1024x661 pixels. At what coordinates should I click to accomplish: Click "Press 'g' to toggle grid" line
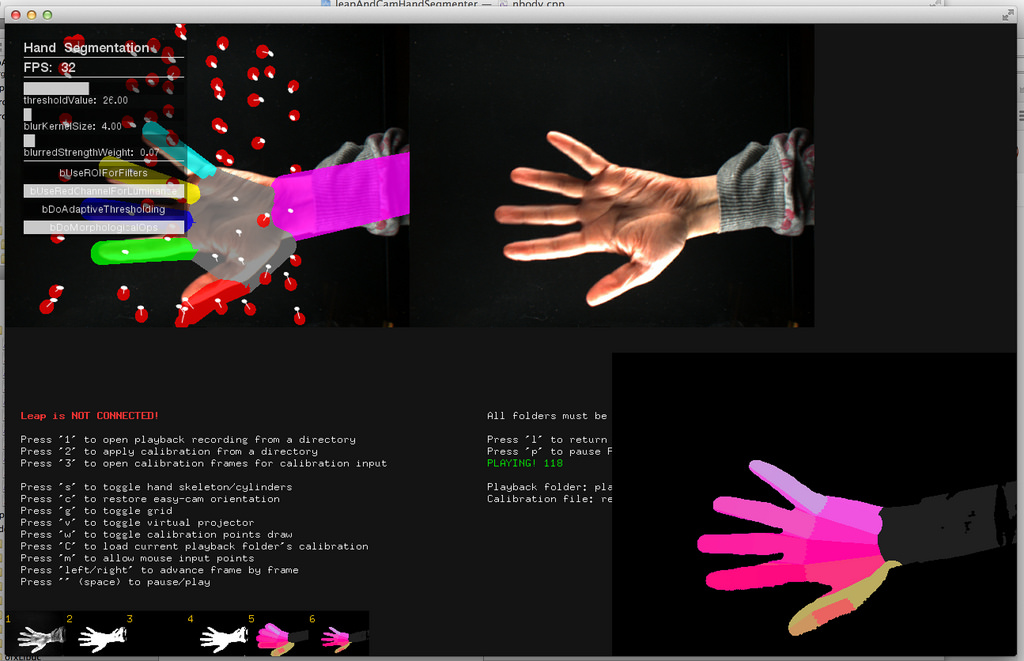pyautogui.click(x=97, y=511)
